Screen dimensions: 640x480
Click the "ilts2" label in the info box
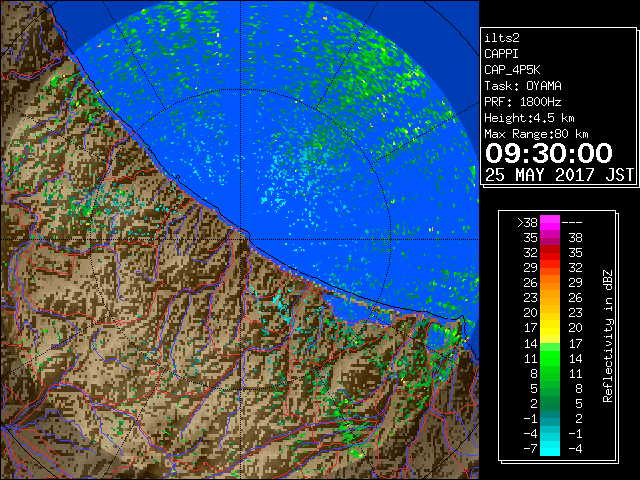[502, 38]
